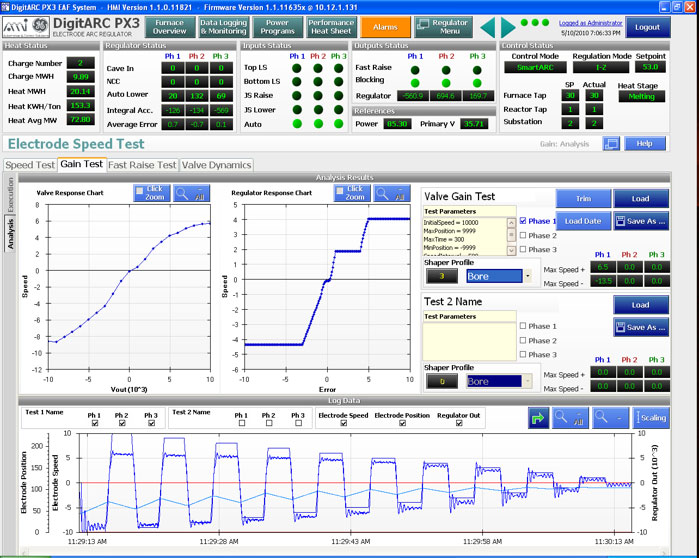Toggle Regulator Out trace checkbox
The height and width of the screenshot is (558, 699).
459,423
